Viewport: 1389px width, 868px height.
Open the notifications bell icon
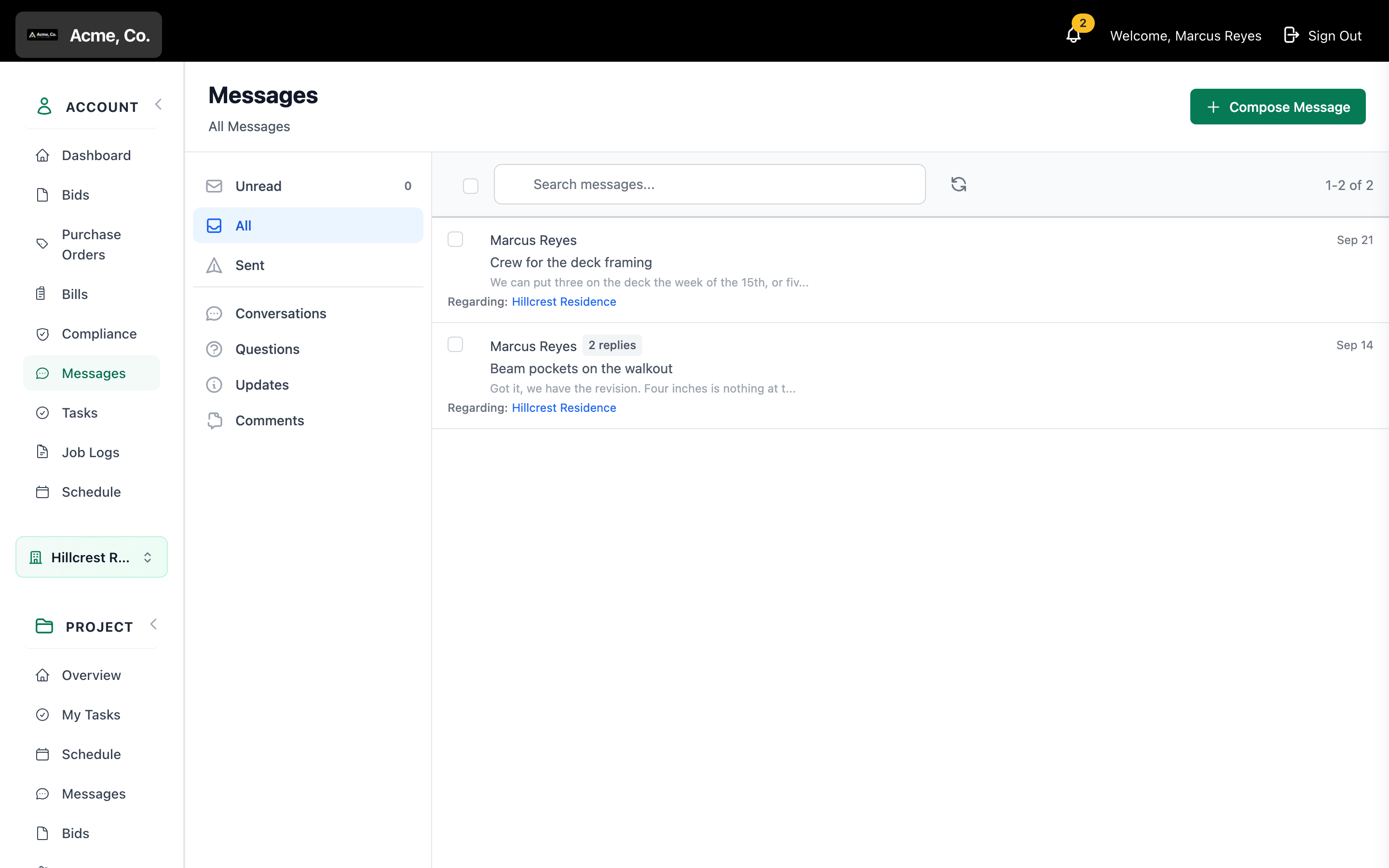pyautogui.click(x=1073, y=36)
